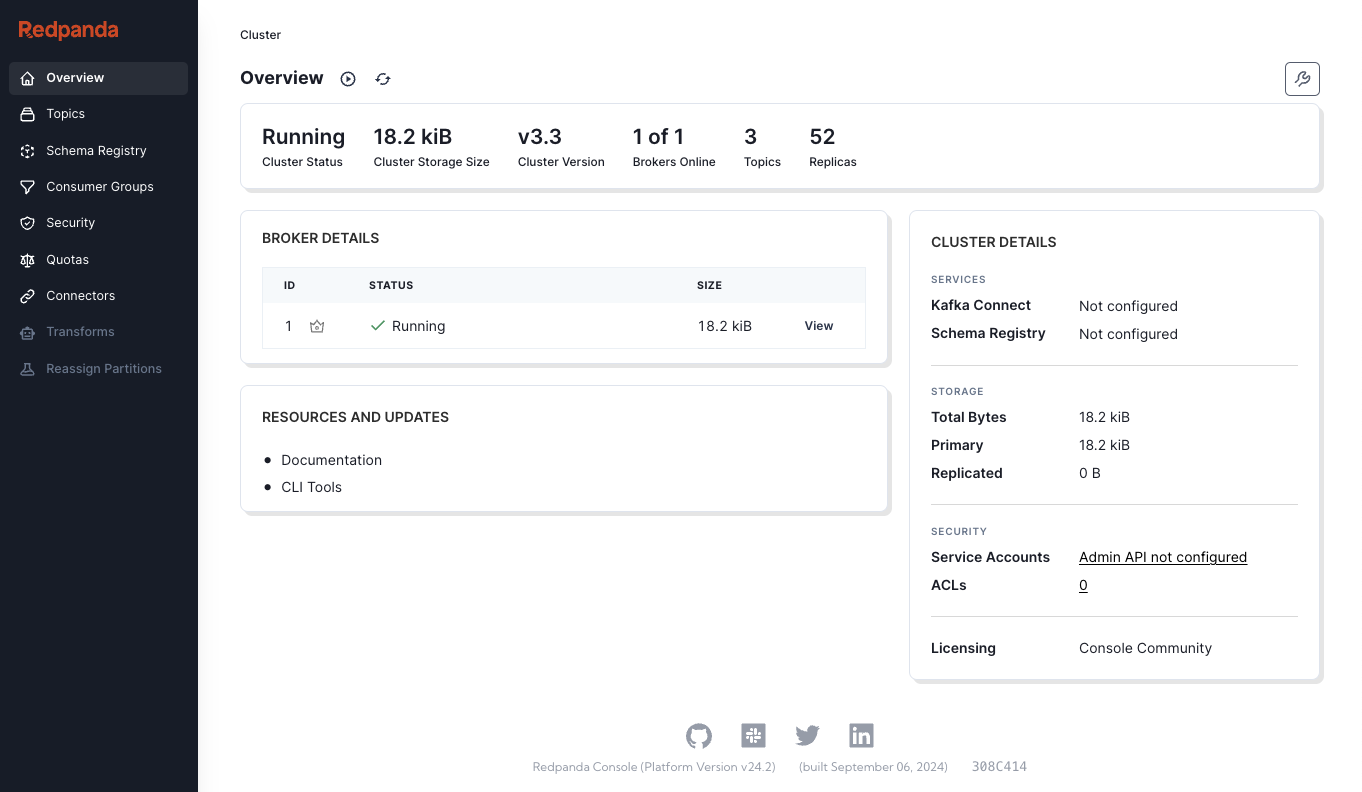
Task: Open the wrench settings button at top right
Action: (1301, 78)
